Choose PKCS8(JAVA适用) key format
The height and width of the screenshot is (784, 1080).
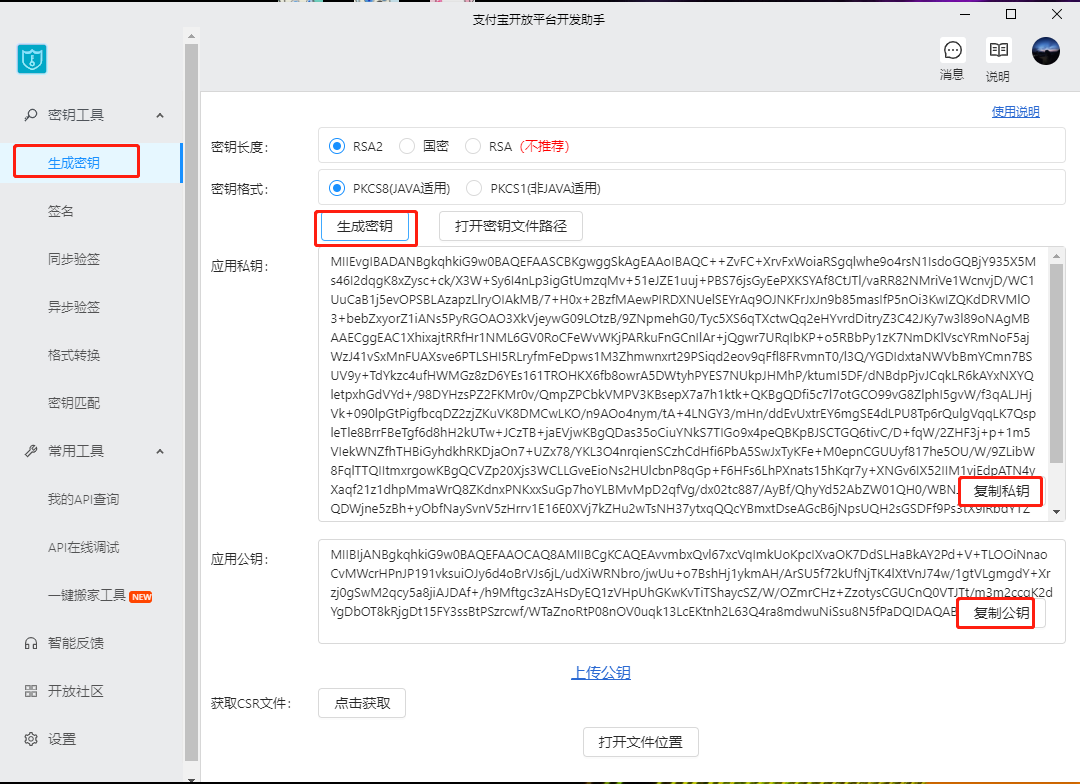point(337,188)
